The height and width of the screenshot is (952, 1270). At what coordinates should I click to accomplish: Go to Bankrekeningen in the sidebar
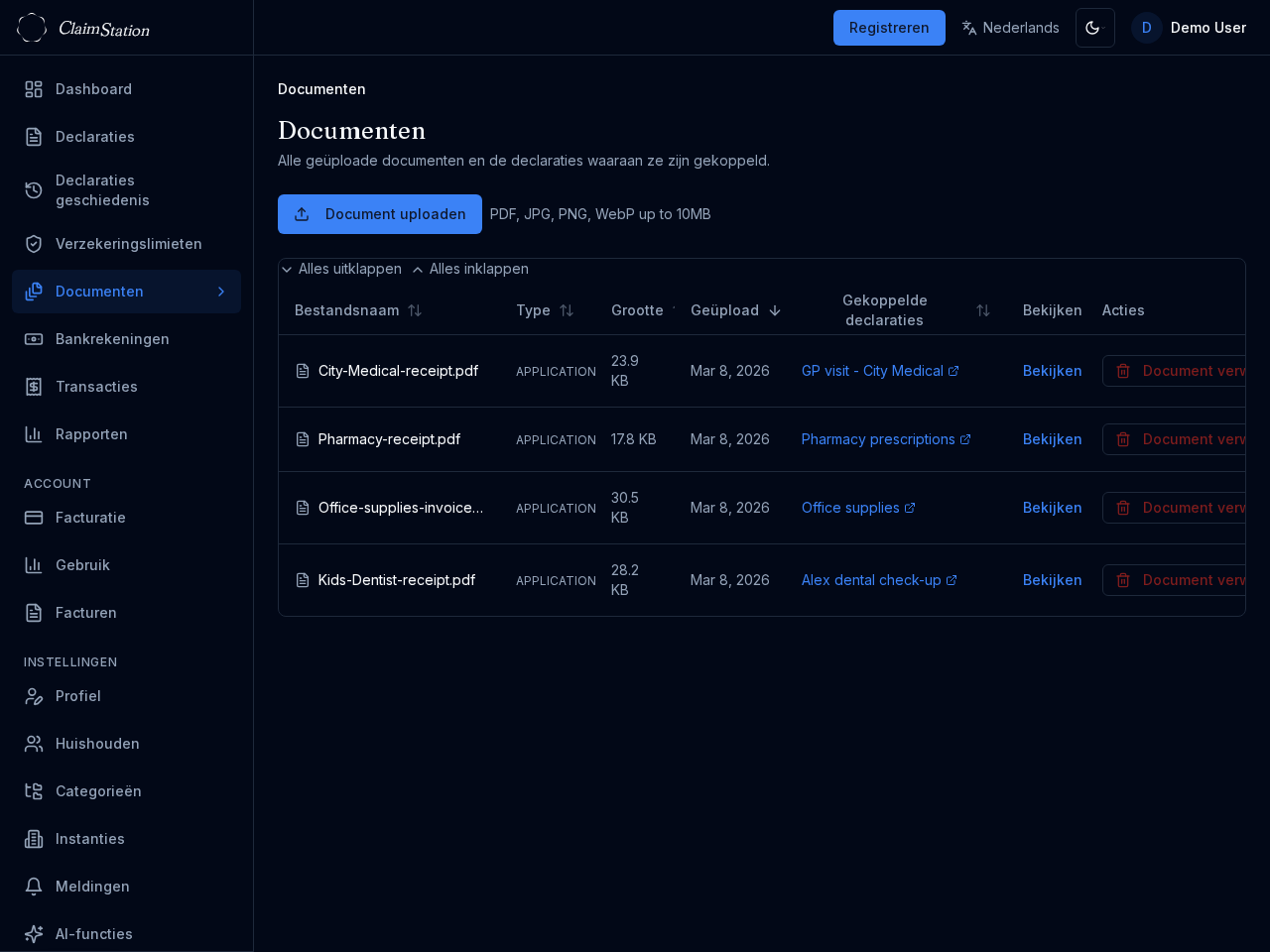pyautogui.click(x=112, y=339)
